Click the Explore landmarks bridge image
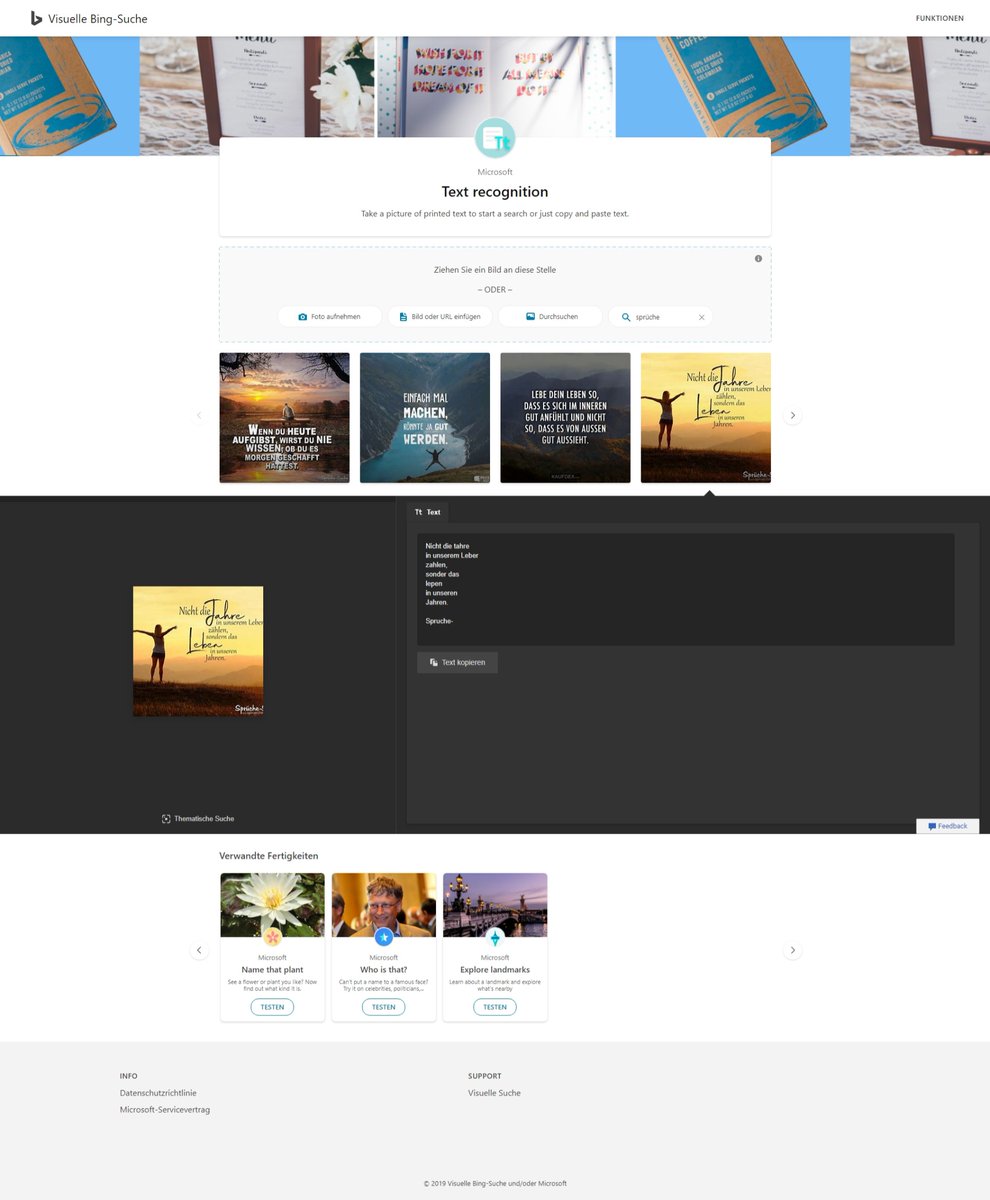This screenshot has height=1200, width=990. tap(495, 905)
